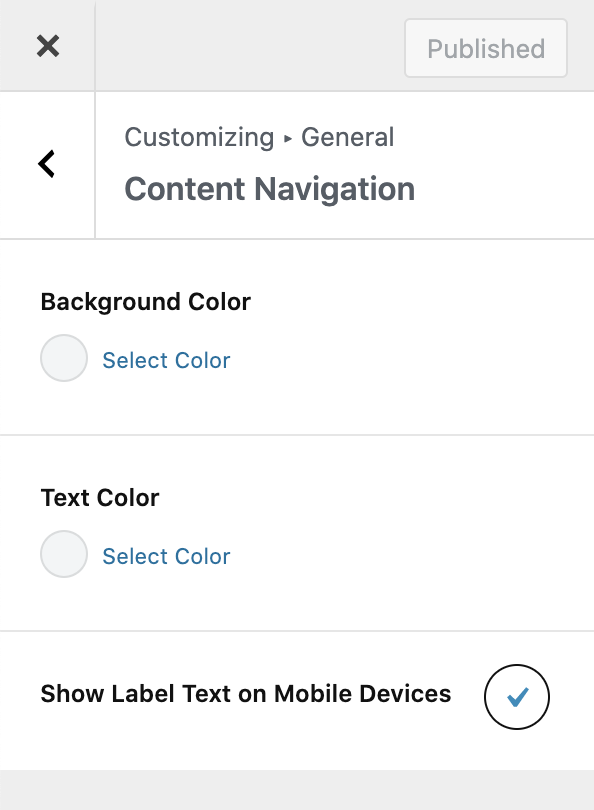Image resolution: width=594 pixels, height=810 pixels.
Task: Click the Content Navigation heading
Action: (x=268, y=189)
